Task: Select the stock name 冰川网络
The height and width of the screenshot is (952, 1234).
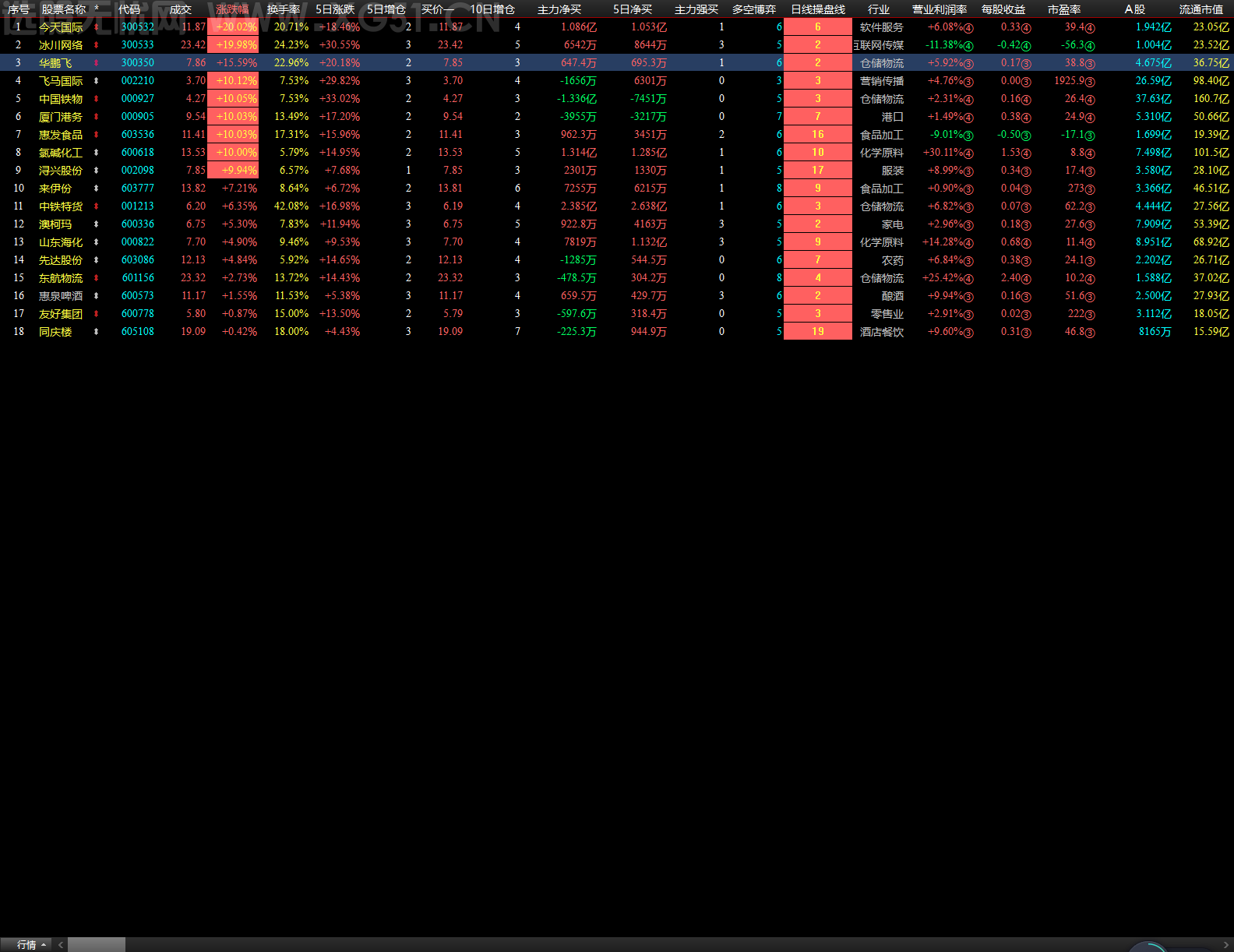Action: 61,45
